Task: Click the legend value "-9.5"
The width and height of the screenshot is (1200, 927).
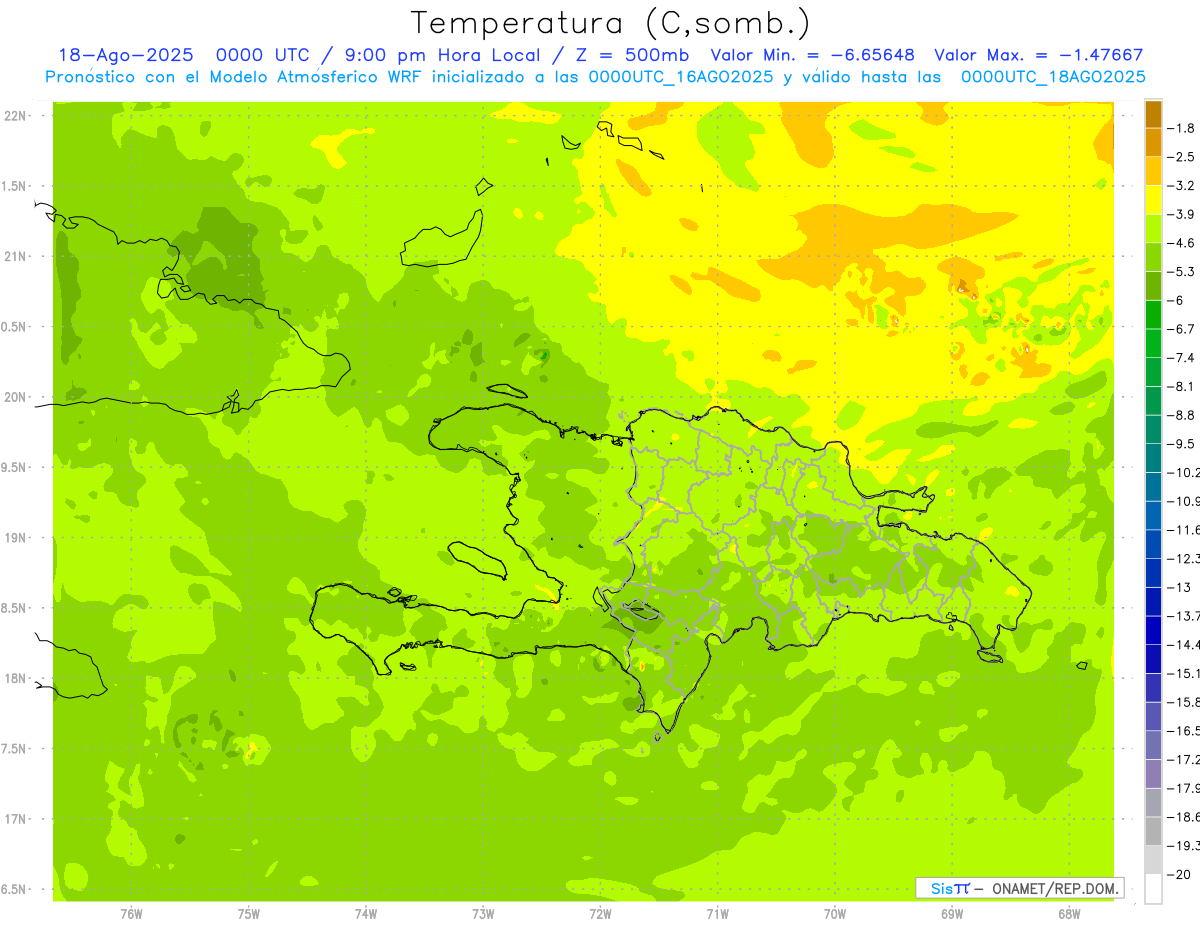Action: tap(1181, 443)
